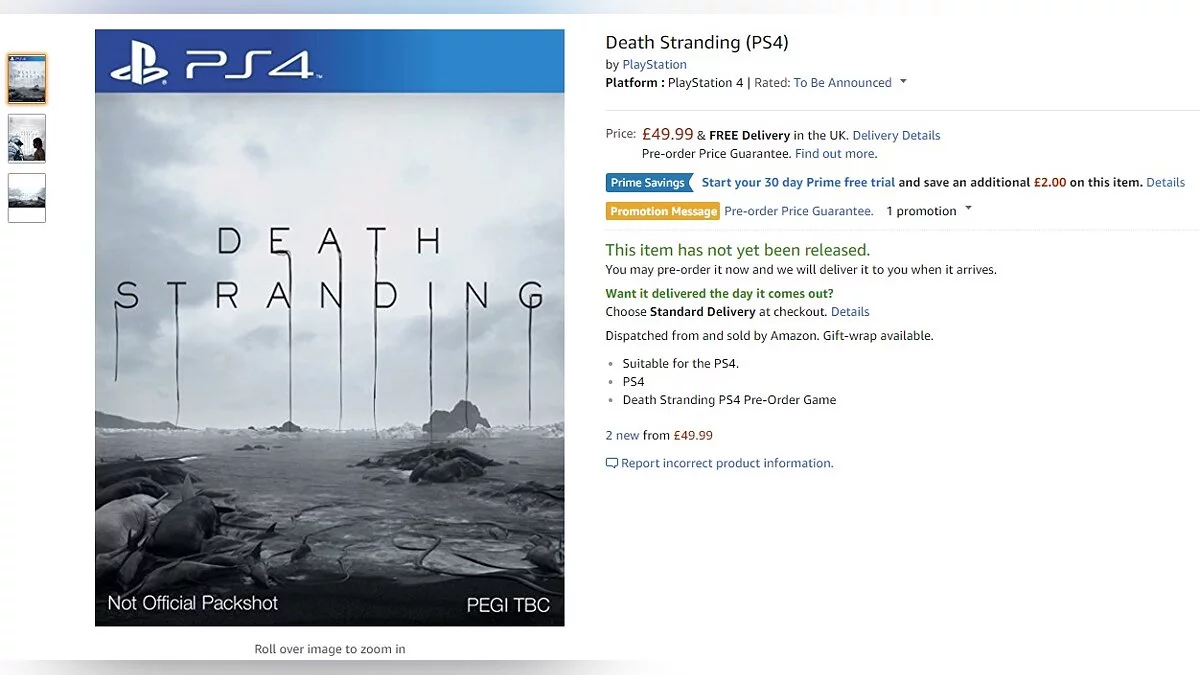
Task: Click the blue Prime Savings badge
Action: 649,183
